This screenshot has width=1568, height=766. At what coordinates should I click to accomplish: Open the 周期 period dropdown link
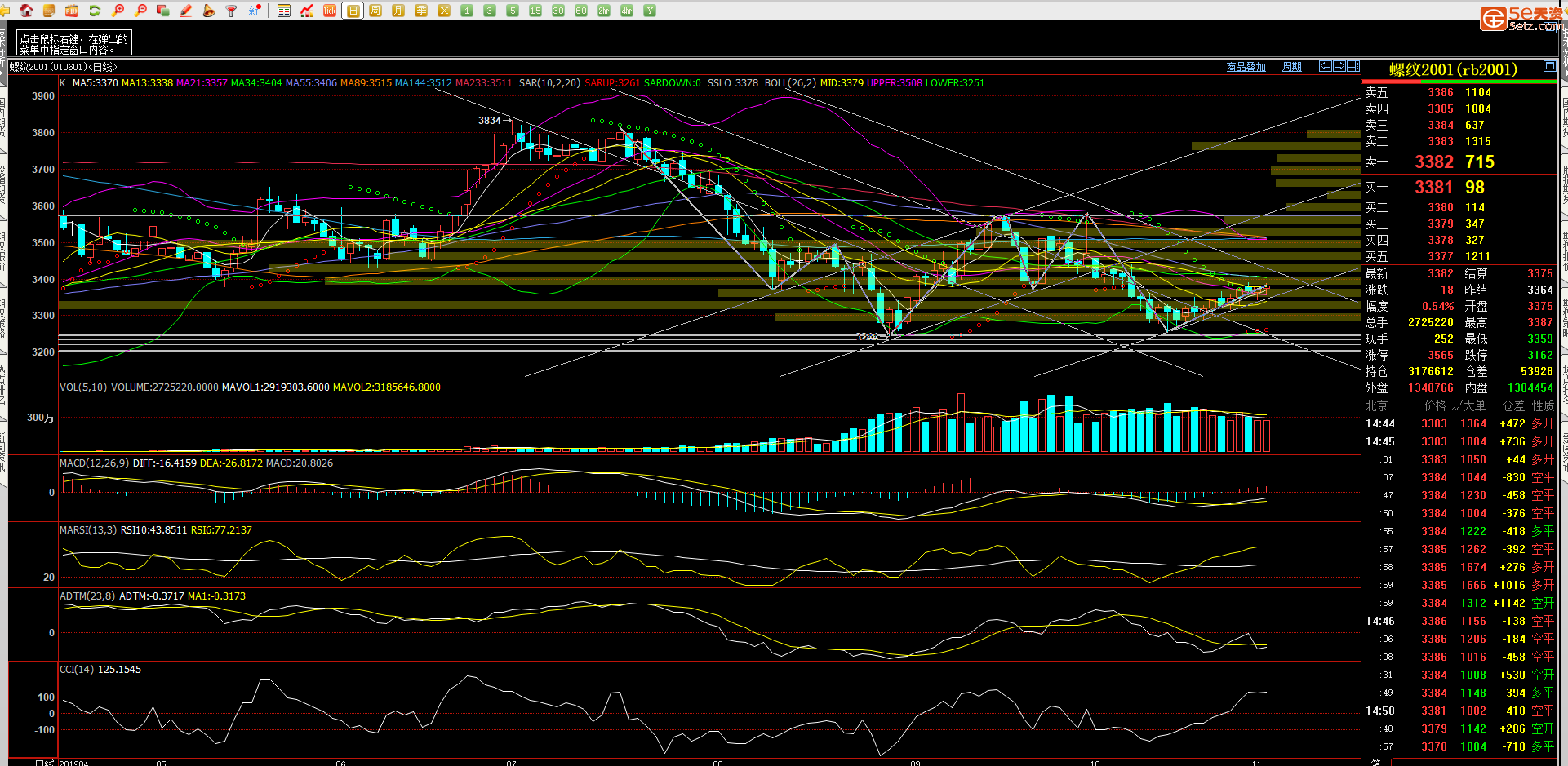(1292, 67)
